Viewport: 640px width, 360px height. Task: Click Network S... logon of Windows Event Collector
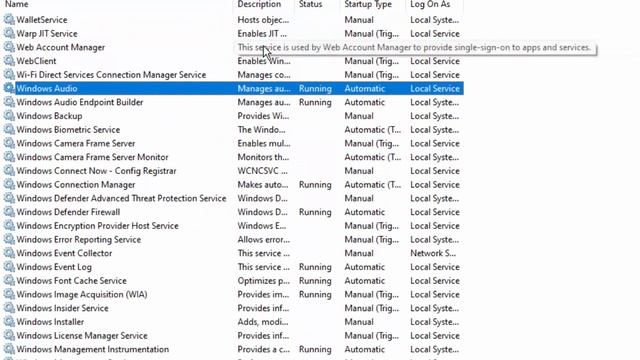(x=433, y=253)
